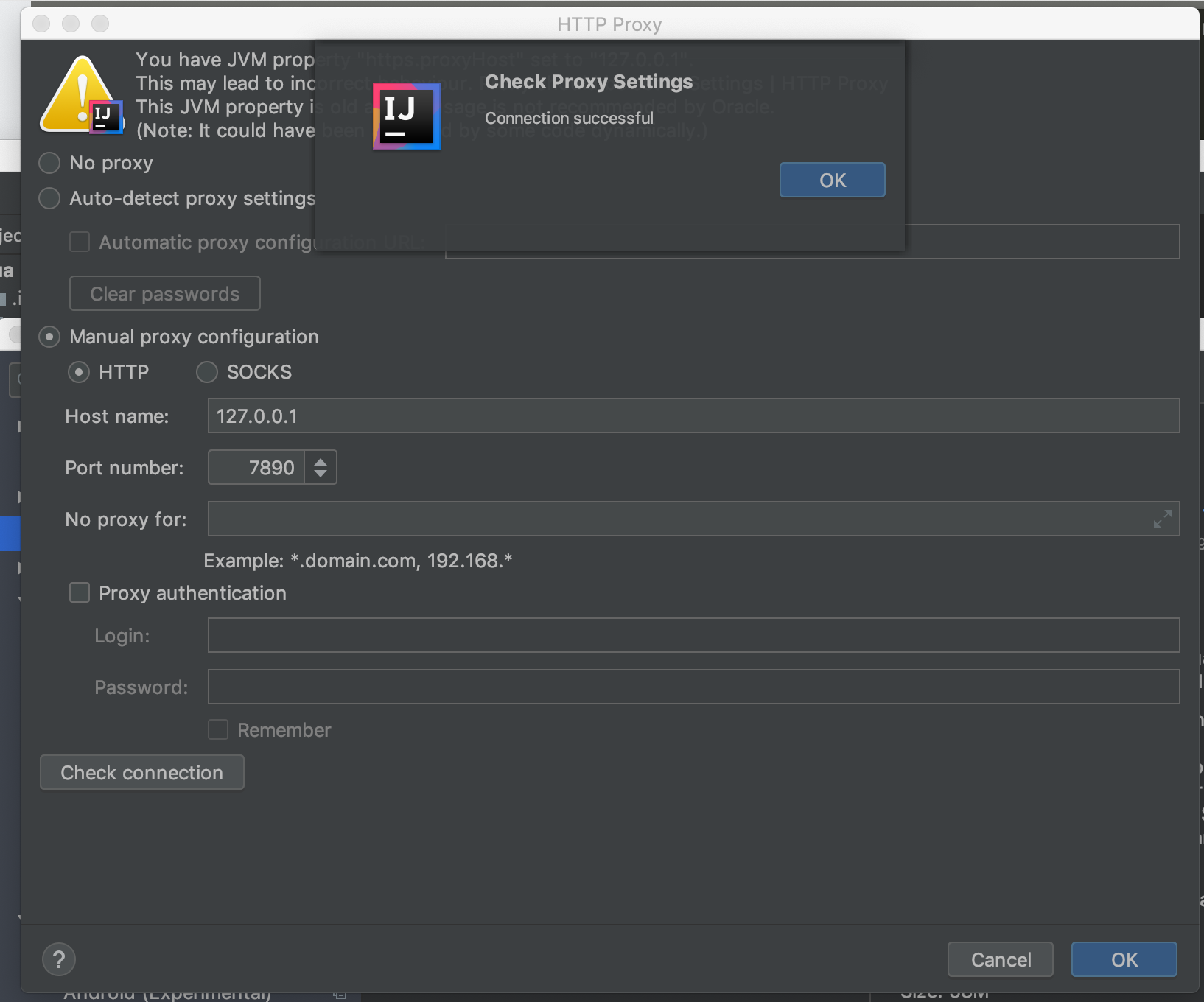Image resolution: width=1204 pixels, height=1002 pixels.
Task: Run Check connection
Action: click(x=141, y=772)
